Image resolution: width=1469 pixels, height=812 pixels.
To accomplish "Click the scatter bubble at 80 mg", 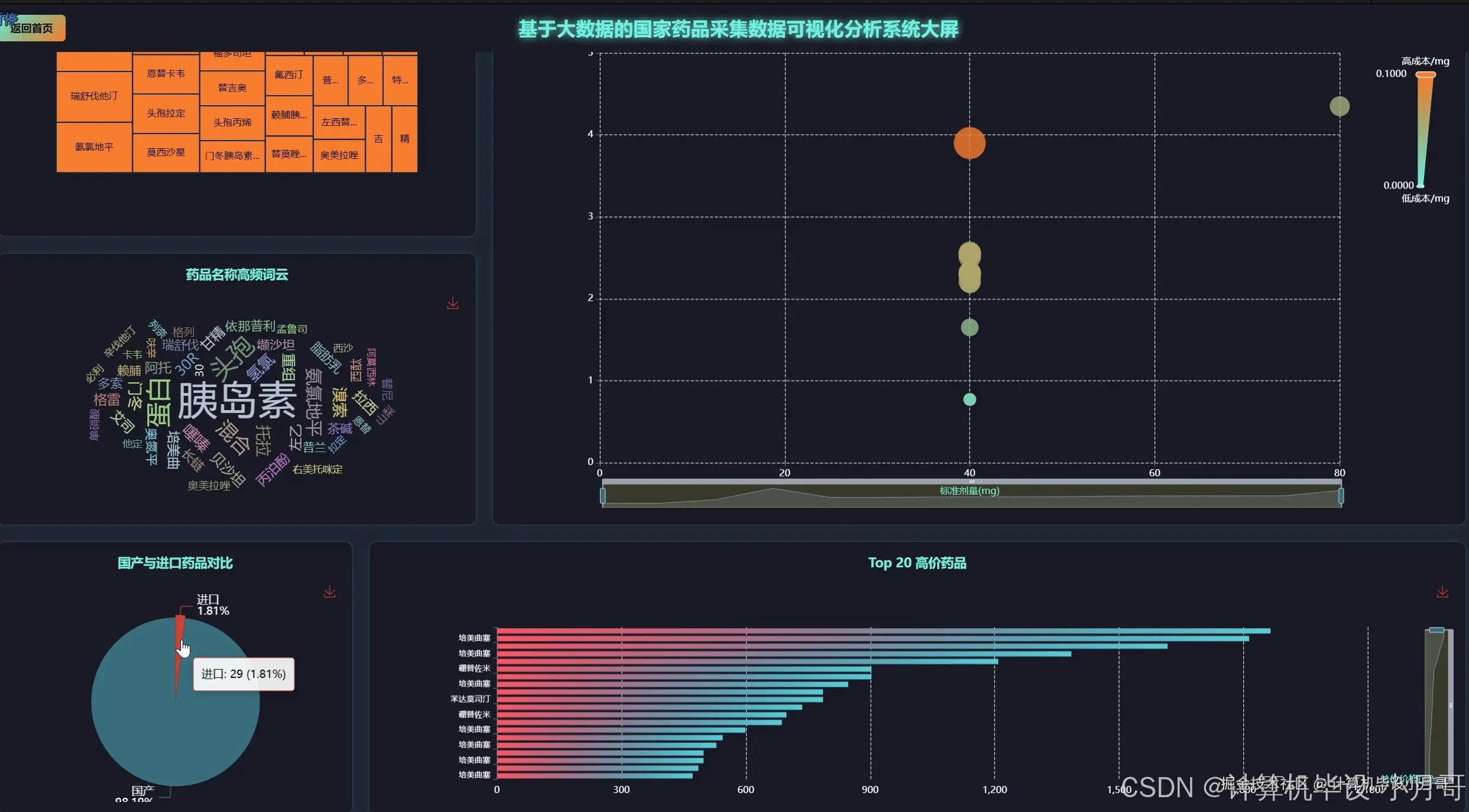I will [x=1340, y=106].
